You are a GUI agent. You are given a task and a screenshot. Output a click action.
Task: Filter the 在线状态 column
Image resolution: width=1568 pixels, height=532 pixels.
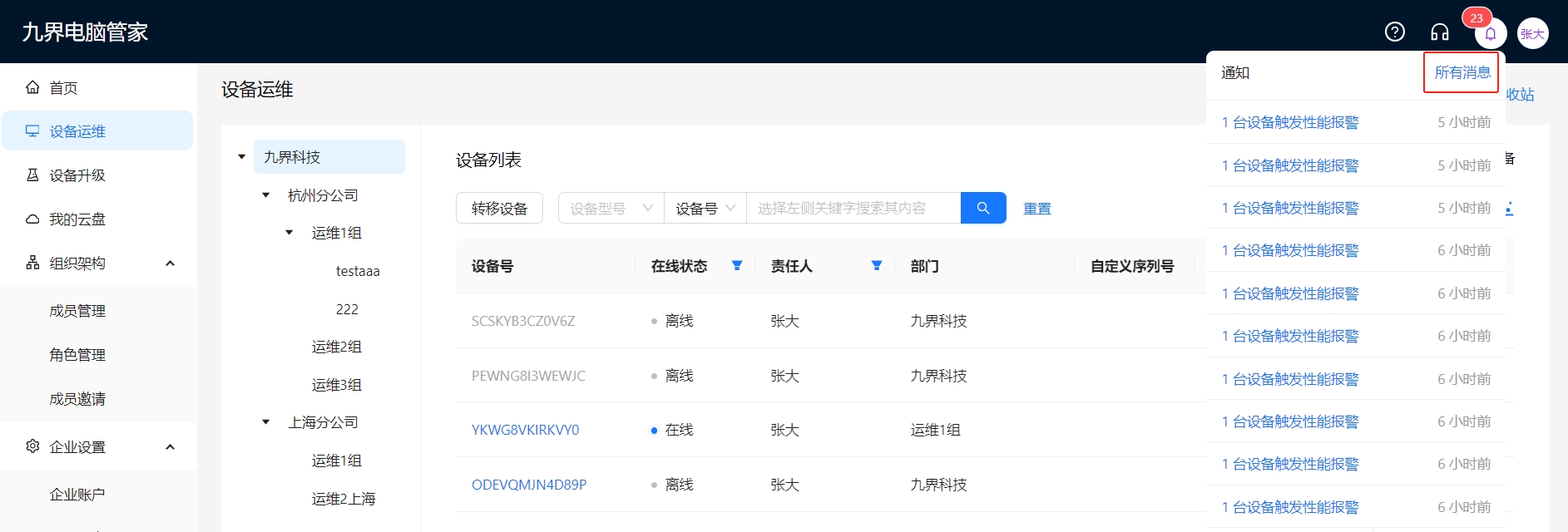coord(736,266)
